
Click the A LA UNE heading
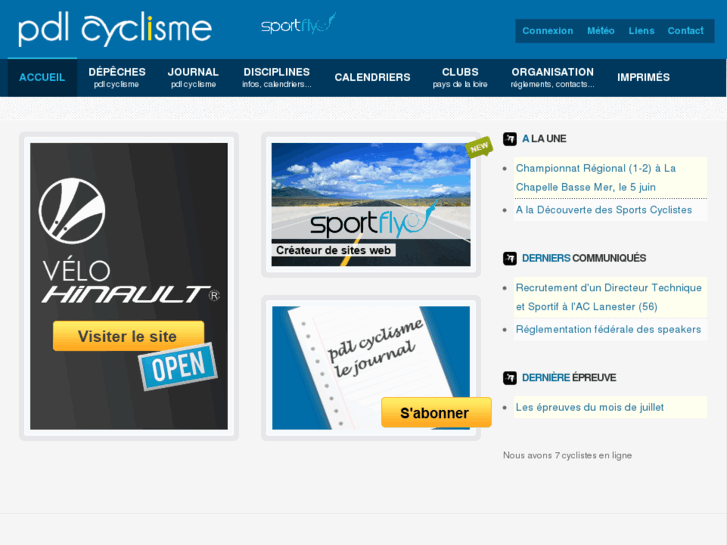544,139
